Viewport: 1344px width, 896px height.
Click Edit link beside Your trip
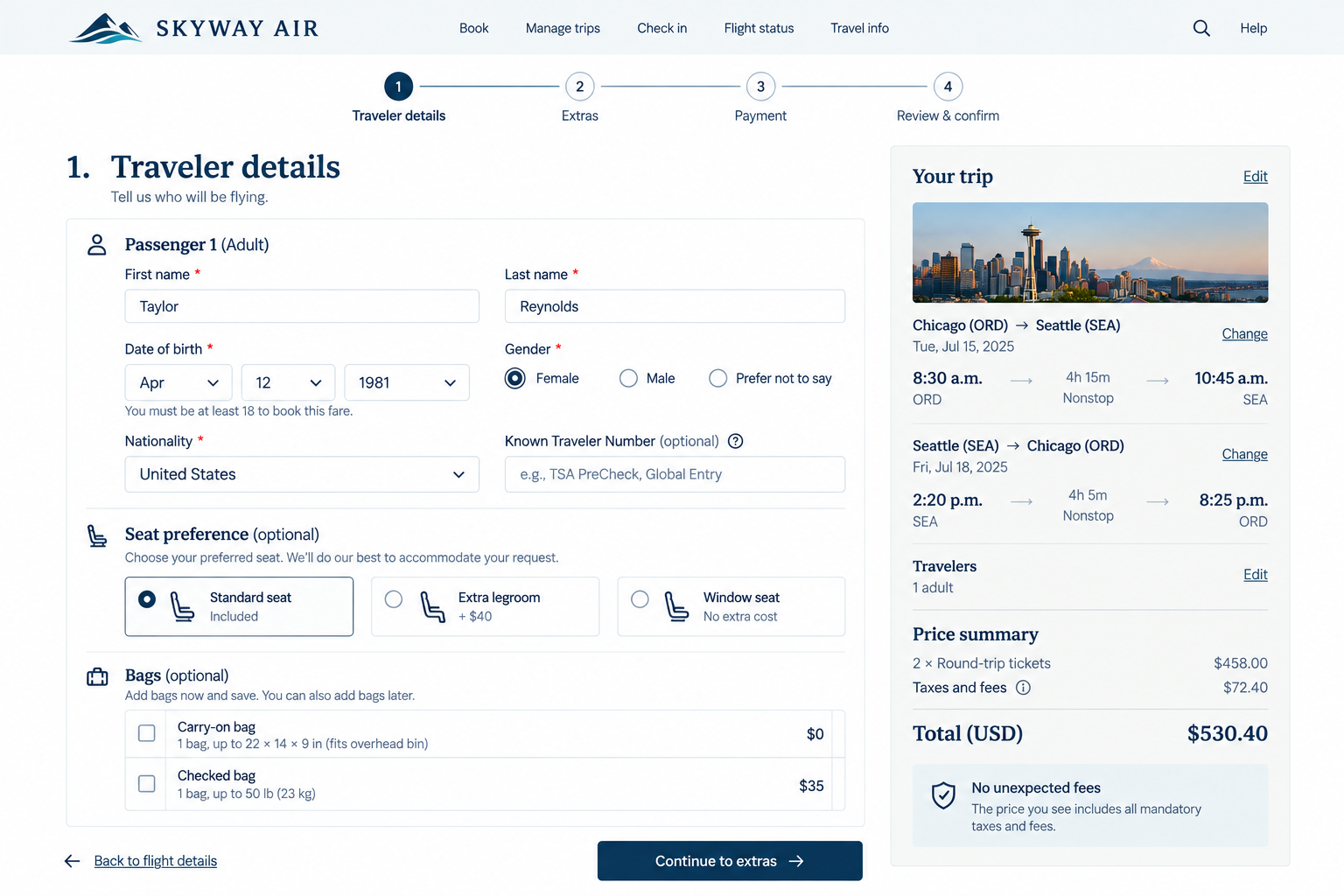tap(1256, 177)
